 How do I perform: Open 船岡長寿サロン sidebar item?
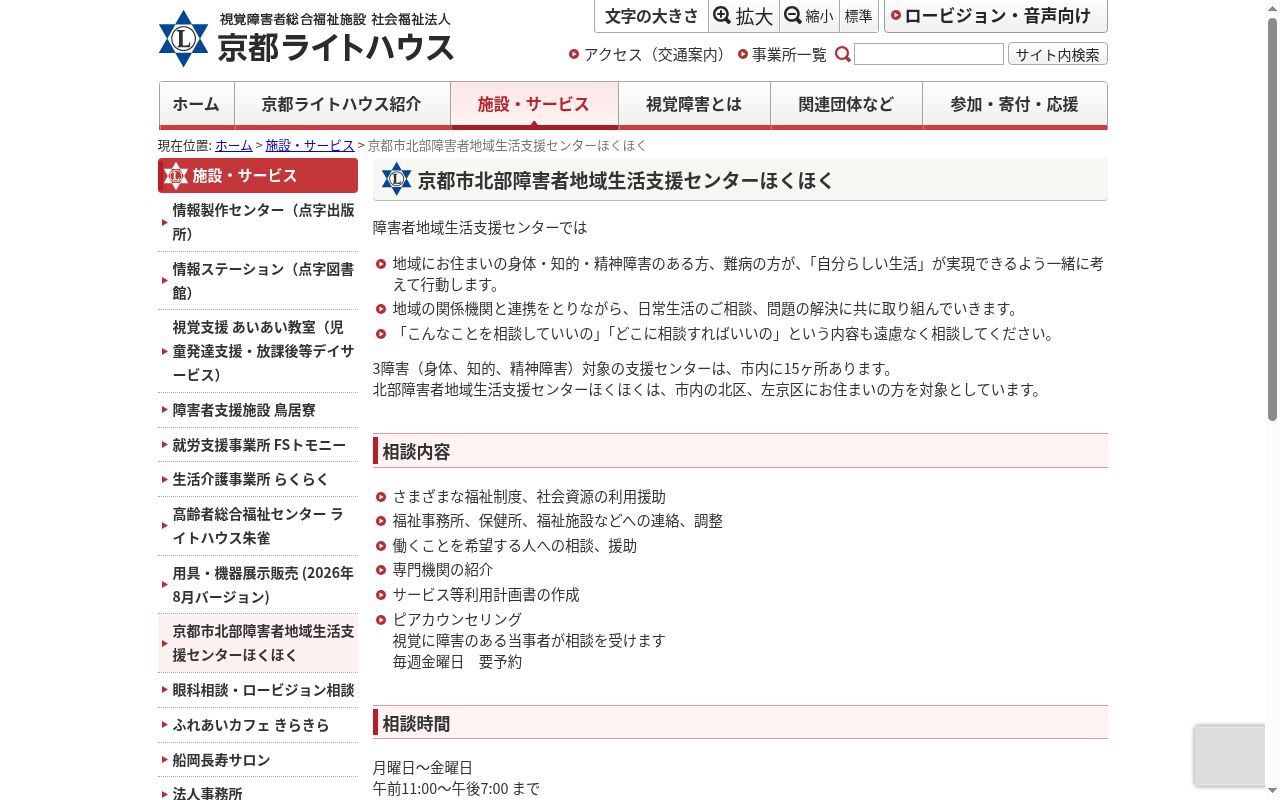[x=258, y=760]
